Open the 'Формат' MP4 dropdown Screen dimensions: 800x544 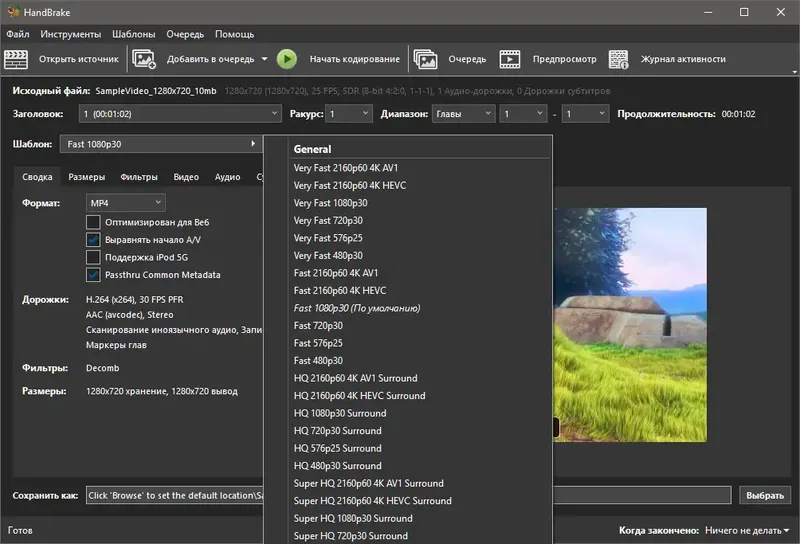point(126,203)
